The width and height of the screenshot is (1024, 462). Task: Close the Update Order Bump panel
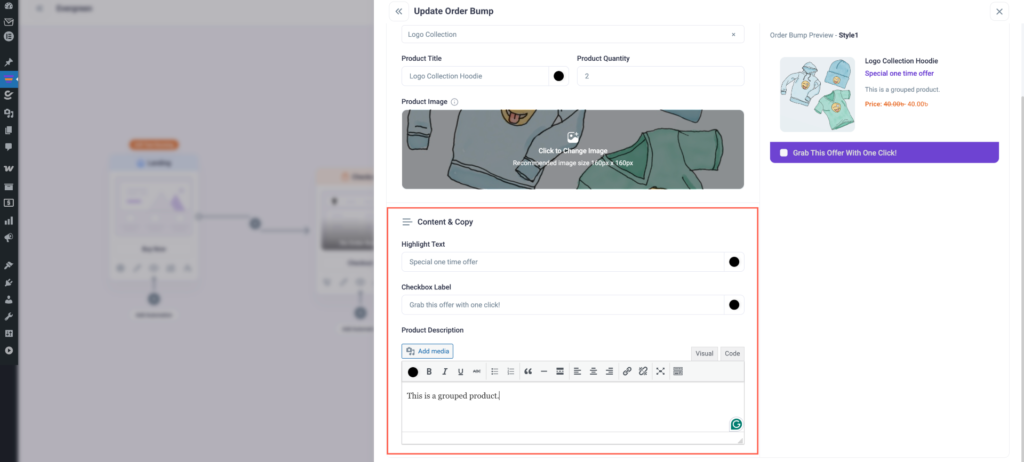click(999, 11)
